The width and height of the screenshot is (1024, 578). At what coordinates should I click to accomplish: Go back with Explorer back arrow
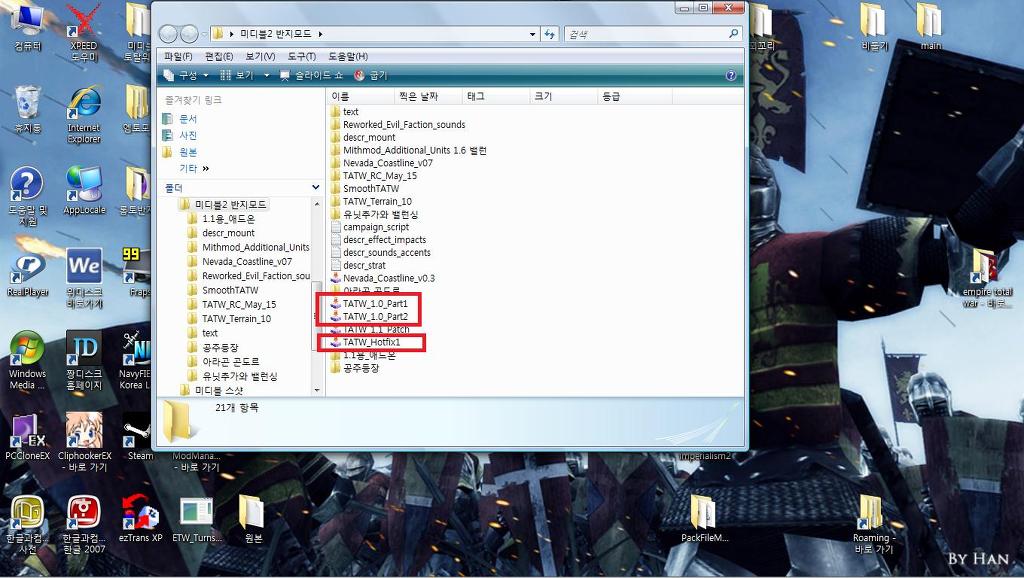[168, 33]
